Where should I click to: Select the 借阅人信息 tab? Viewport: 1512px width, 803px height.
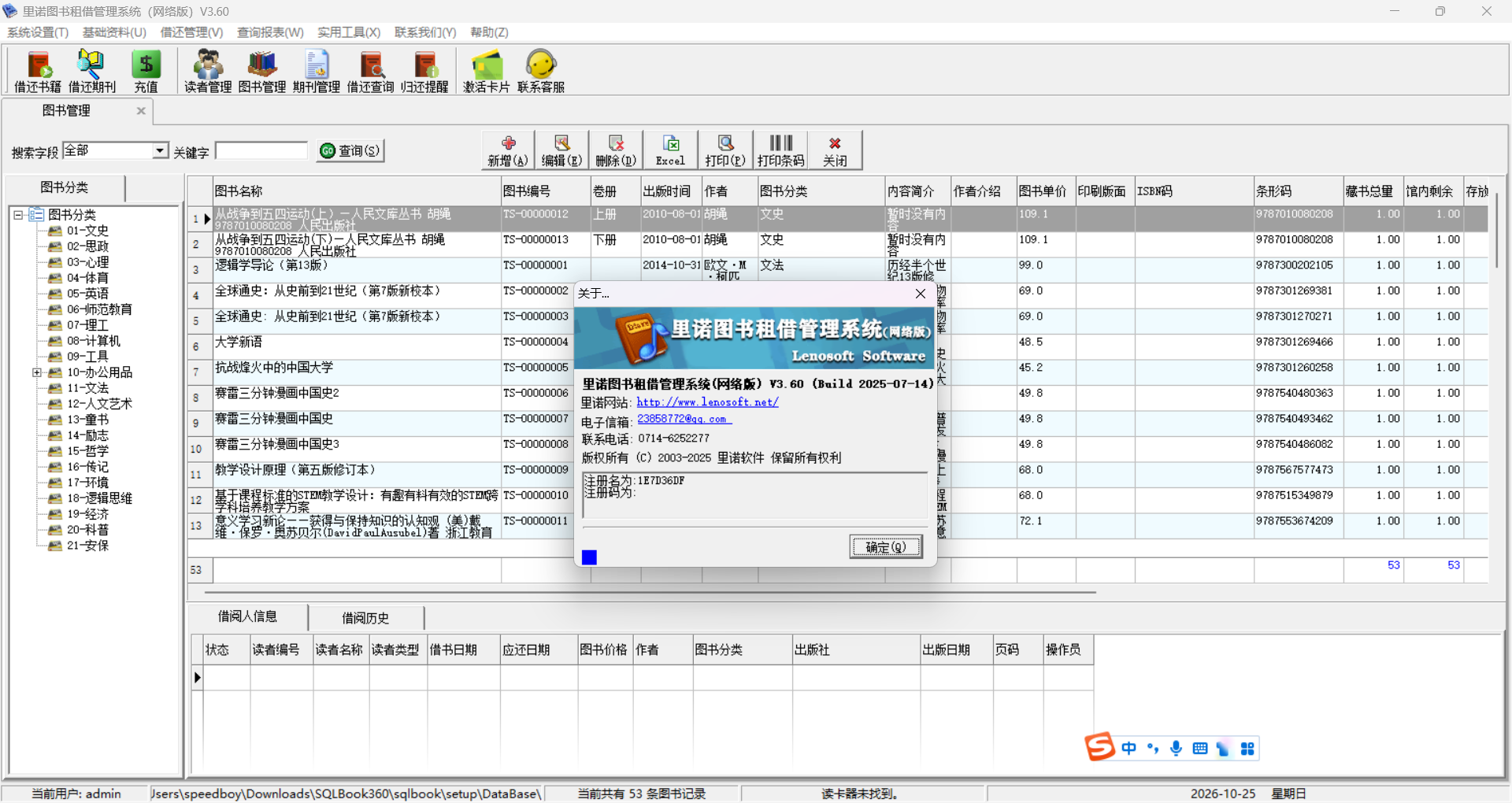[x=247, y=616]
